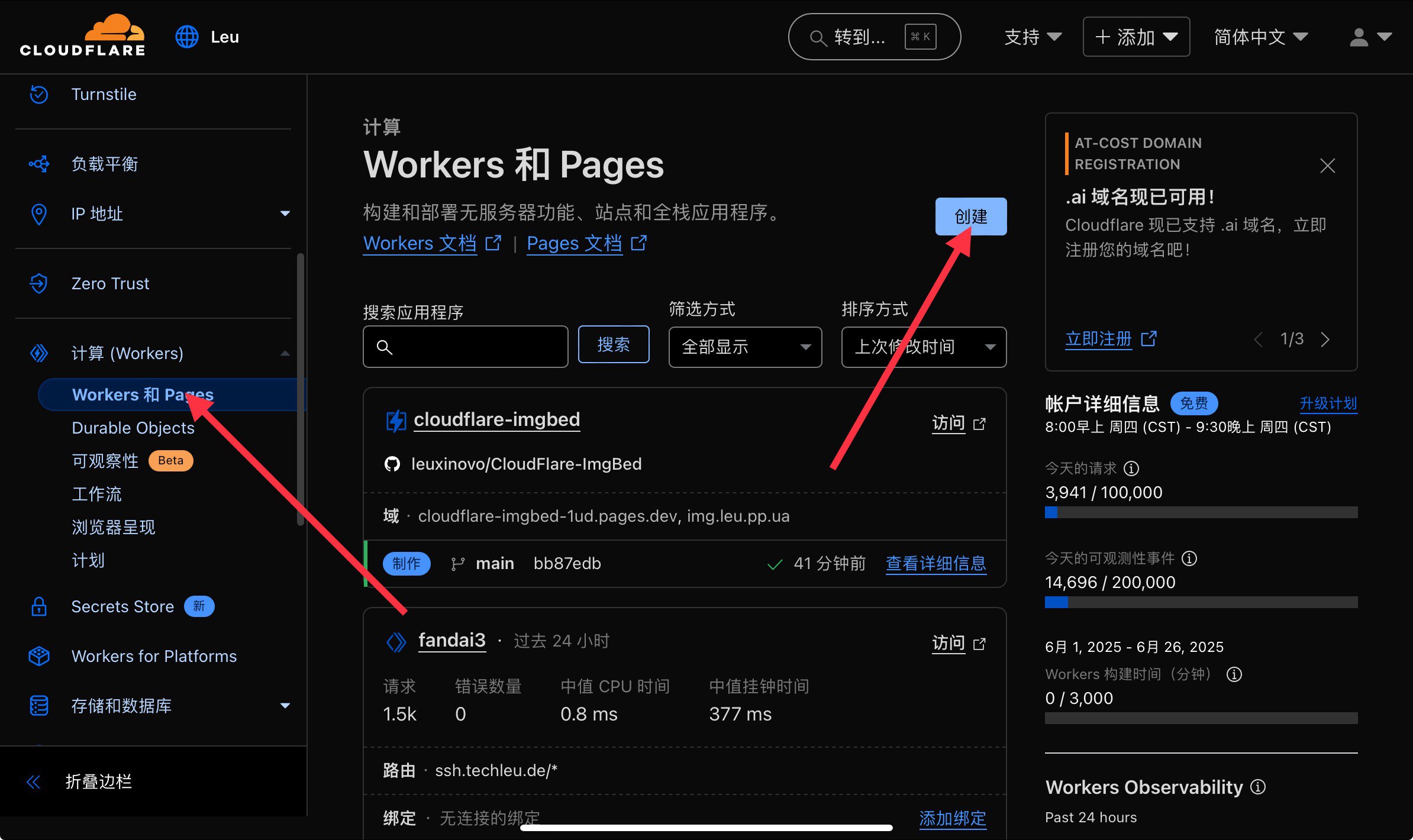Go to next promo card arrow
This screenshot has width=1413, height=840.
tap(1325, 340)
